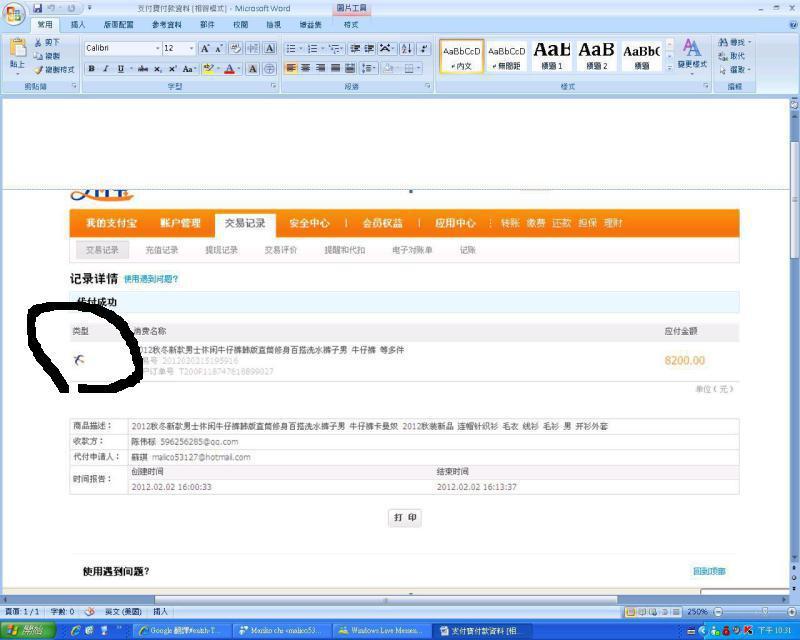Click the Windows Start button
Screen dimensions: 800x640
(28, 631)
